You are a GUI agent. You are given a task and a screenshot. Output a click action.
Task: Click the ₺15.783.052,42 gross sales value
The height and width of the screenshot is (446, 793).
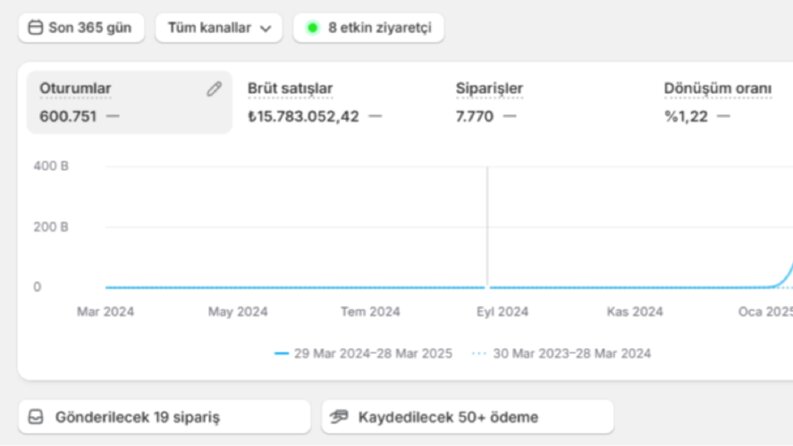303,117
